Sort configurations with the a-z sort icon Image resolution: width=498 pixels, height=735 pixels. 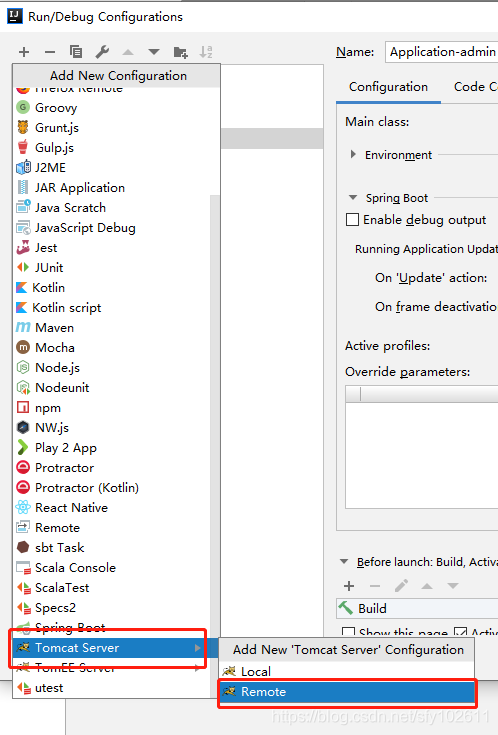206,52
